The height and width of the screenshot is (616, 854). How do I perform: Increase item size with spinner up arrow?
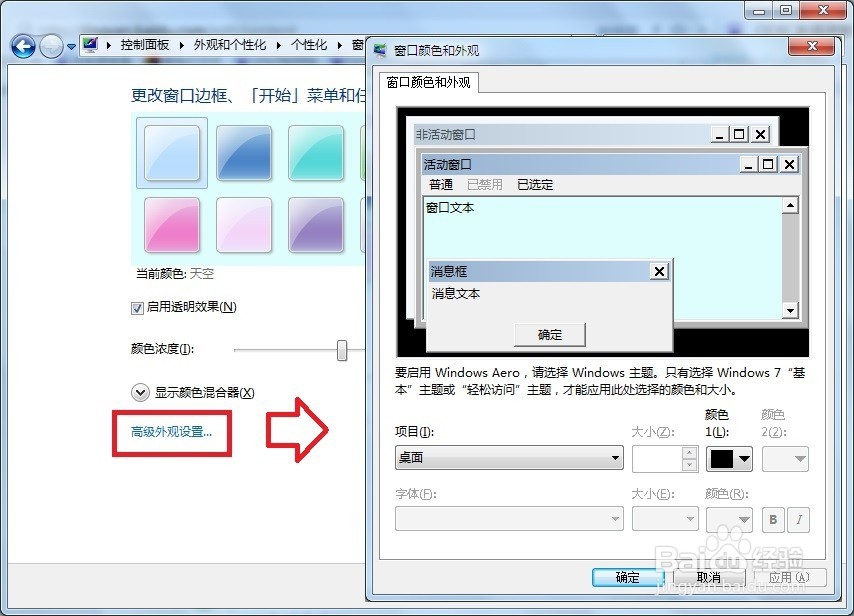coord(690,453)
